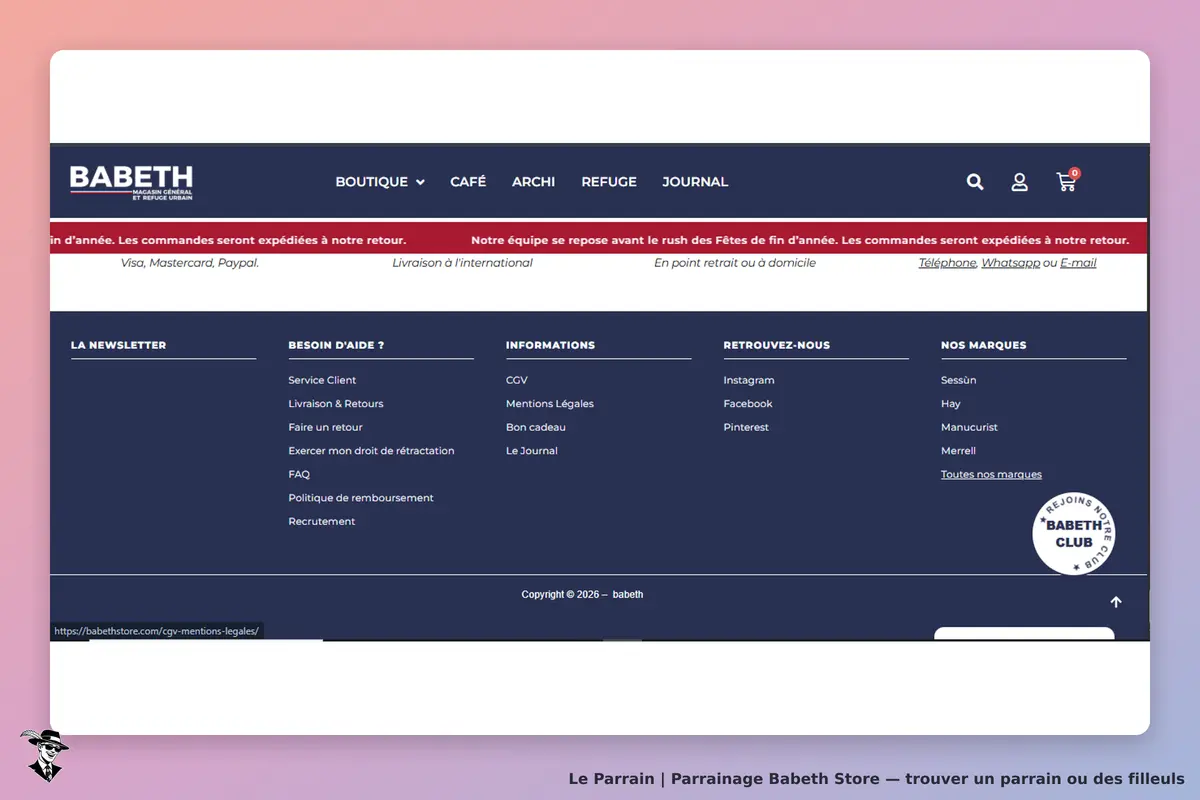The image size is (1200, 800).
Task: Open the Hay brand link
Action: [951, 404]
